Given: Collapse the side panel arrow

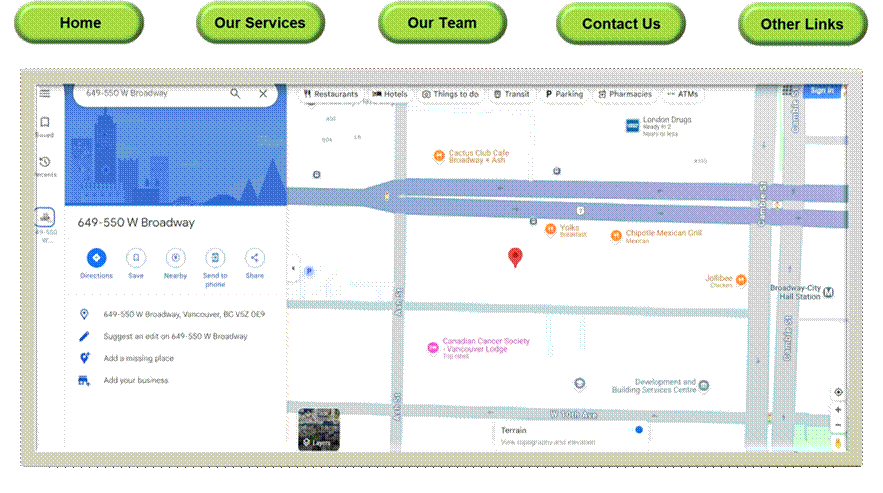Looking at the screenshot, I should (293, 269).
